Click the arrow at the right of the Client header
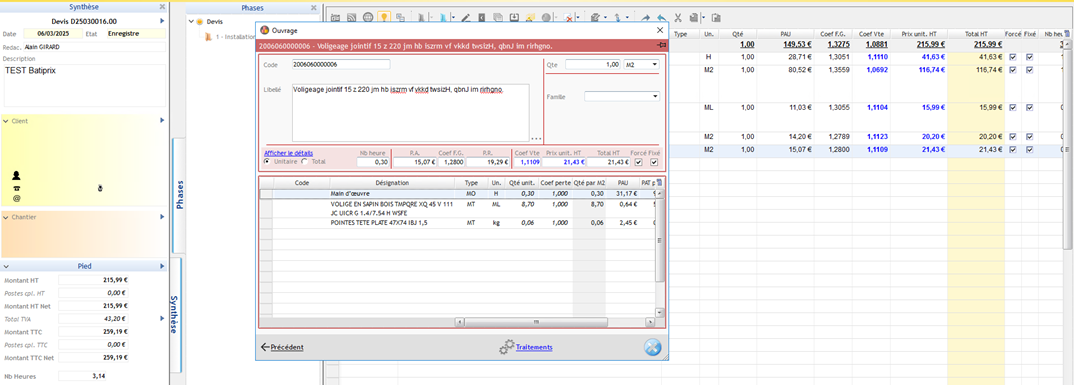This screenshot has height=385, width=1074. coord(162,121)
